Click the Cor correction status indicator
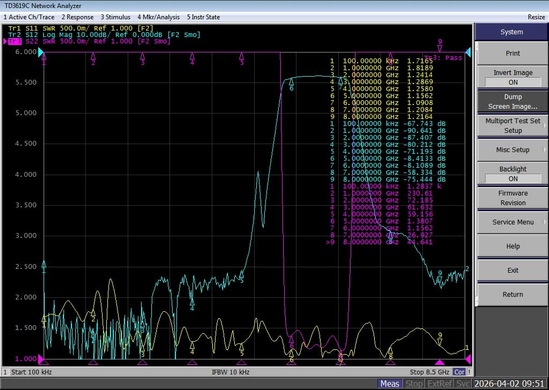 [x=459, y=372]
